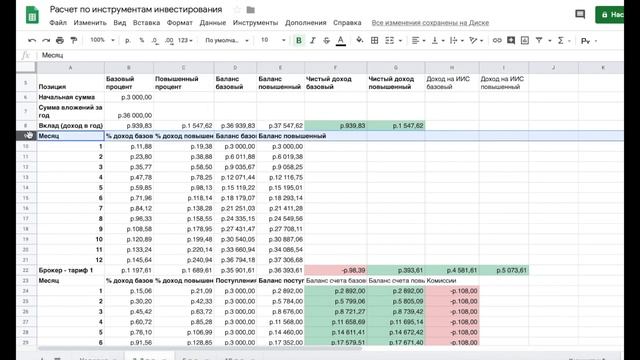This screenshot has width=640, height=360.
Task: Open the text color picker
Action: coord(341,40)
